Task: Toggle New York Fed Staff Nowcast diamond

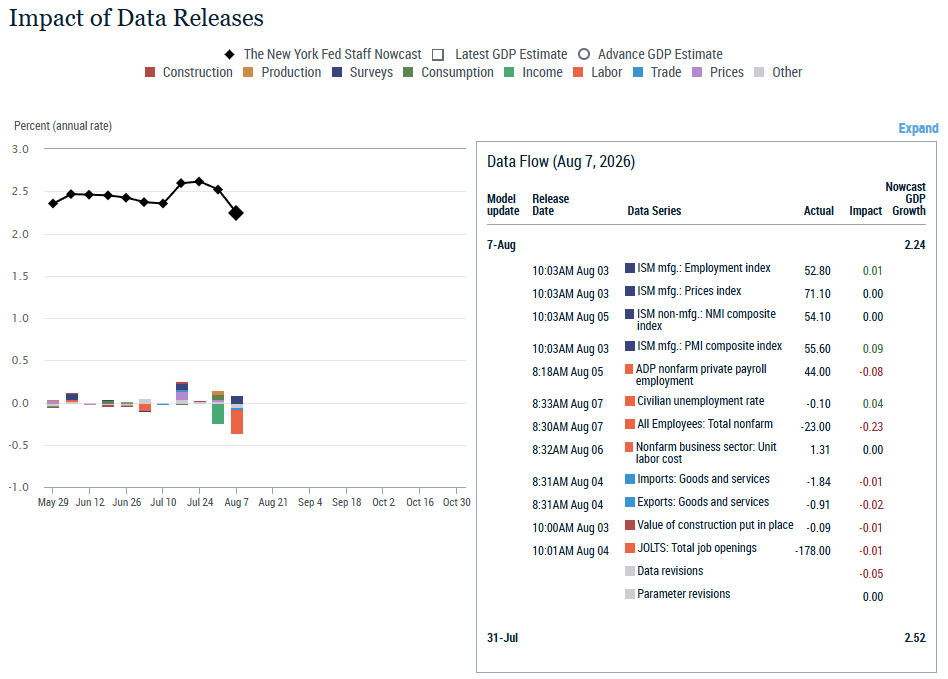Action: pos(230,54)
